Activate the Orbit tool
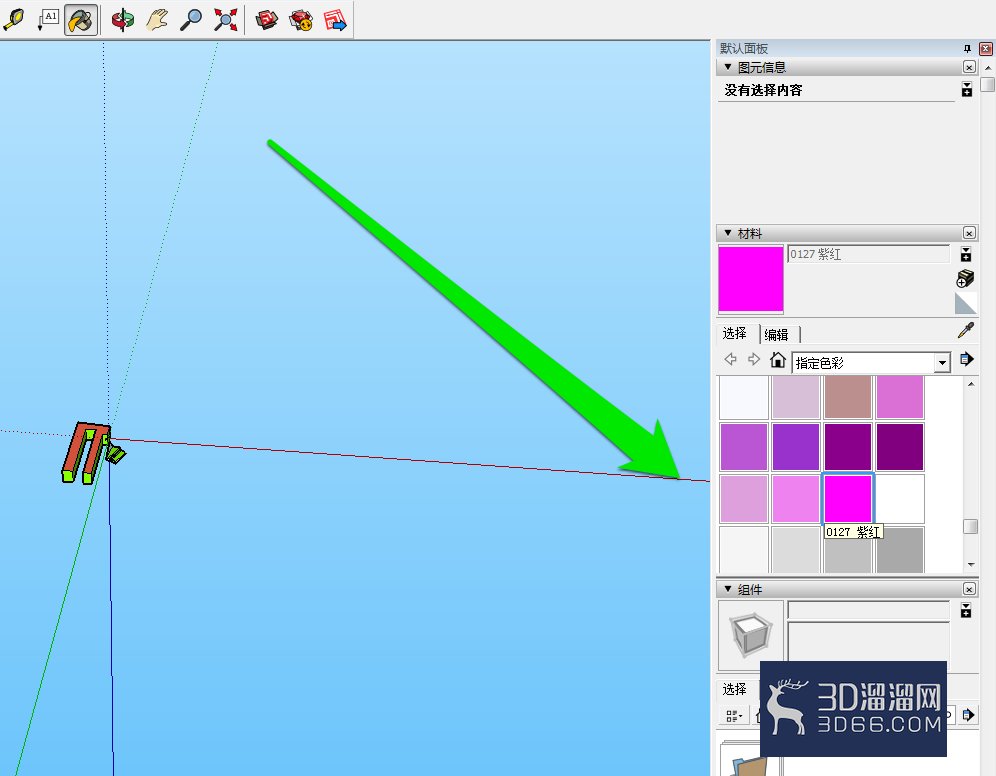The width and height of the screenshot is (996, 776). pyautogui.click(x=123, y=20)
